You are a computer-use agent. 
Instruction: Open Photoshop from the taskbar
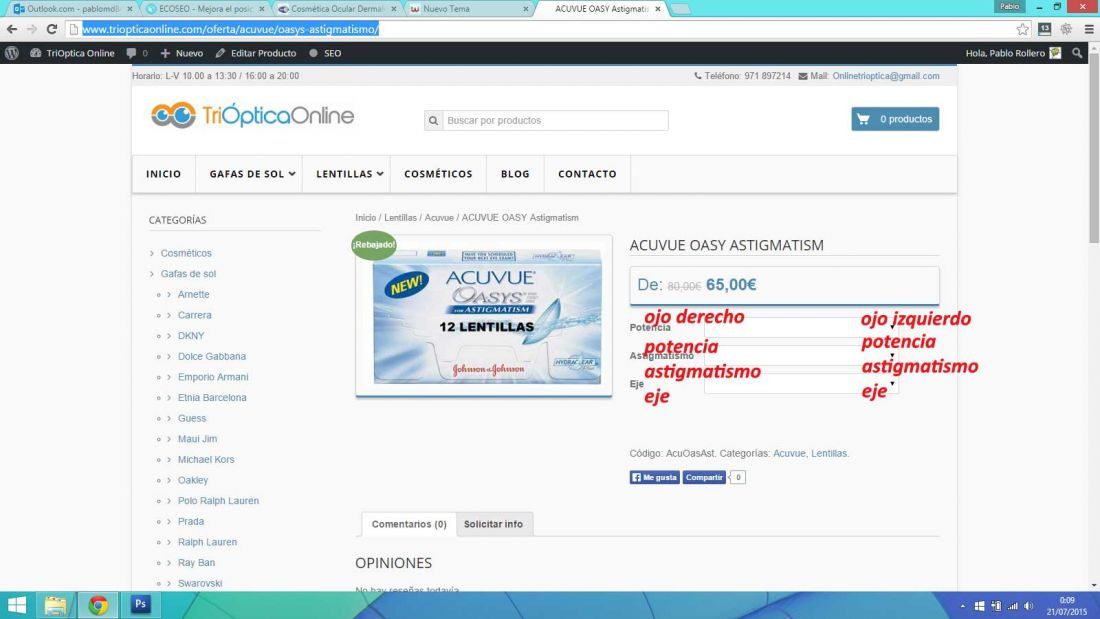(140, 604)
